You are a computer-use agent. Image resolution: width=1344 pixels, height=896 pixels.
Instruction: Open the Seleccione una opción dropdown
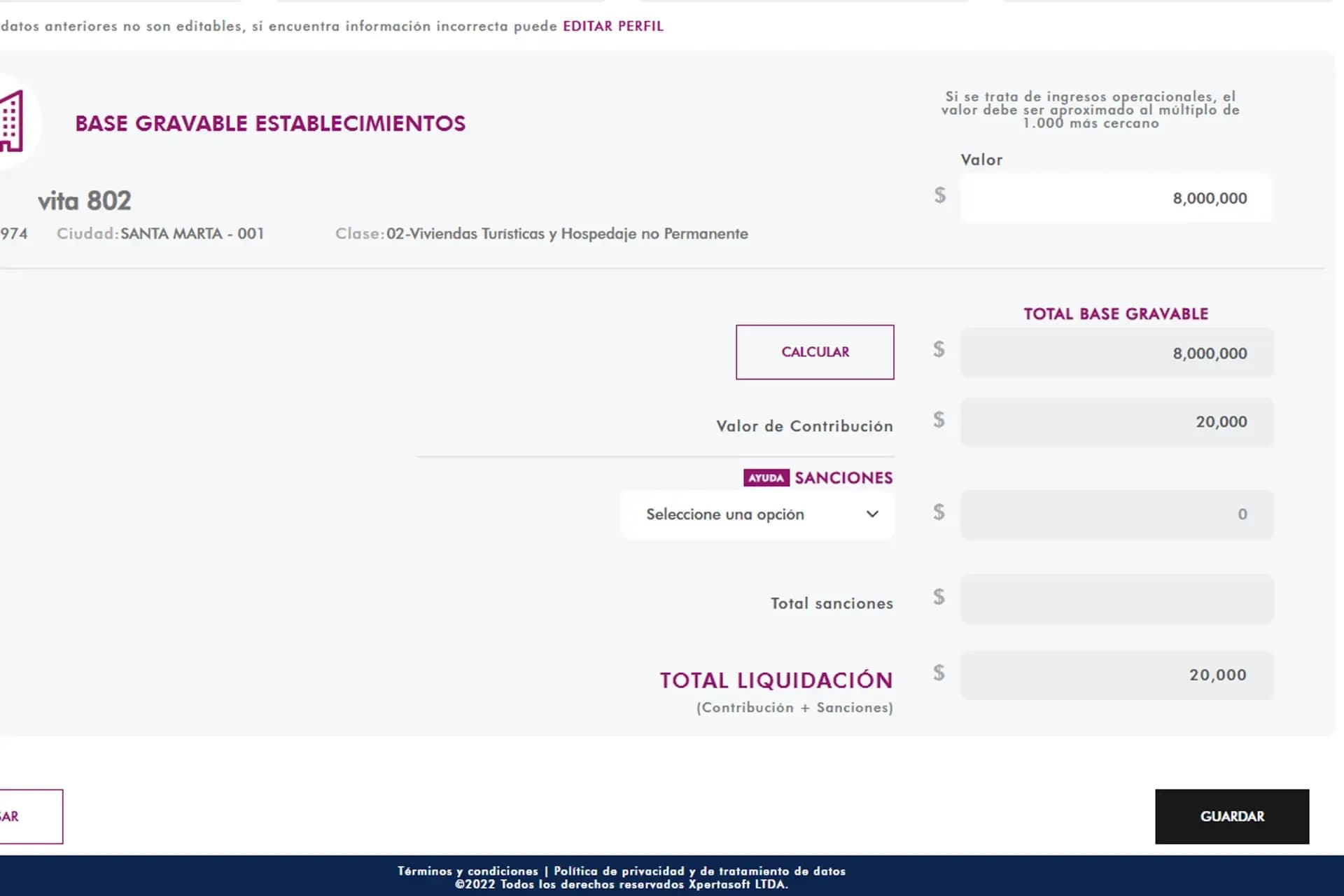click(757, 514)
